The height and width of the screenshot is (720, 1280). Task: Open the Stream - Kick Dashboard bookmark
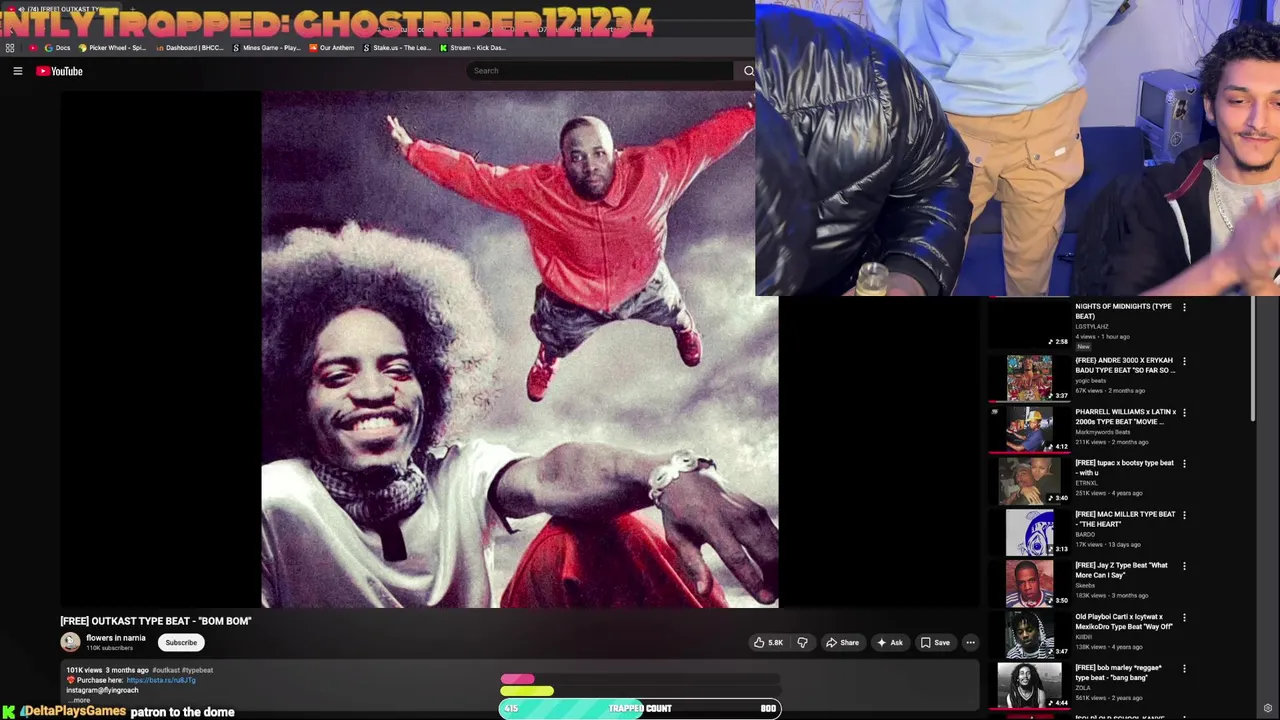tap(473, 48)
